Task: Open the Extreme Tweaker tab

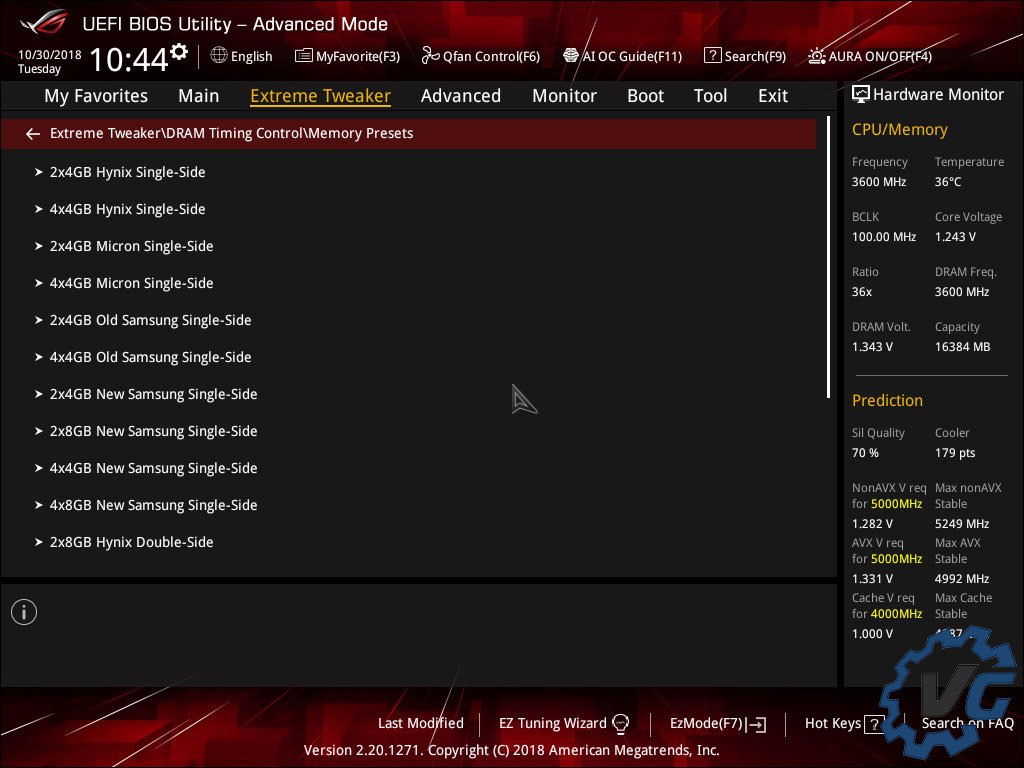Action: (x=320, y=96)
